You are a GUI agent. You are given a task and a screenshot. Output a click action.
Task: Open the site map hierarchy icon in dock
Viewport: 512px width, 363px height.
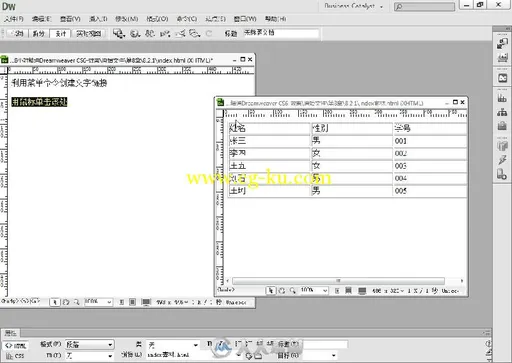point(502,112)
